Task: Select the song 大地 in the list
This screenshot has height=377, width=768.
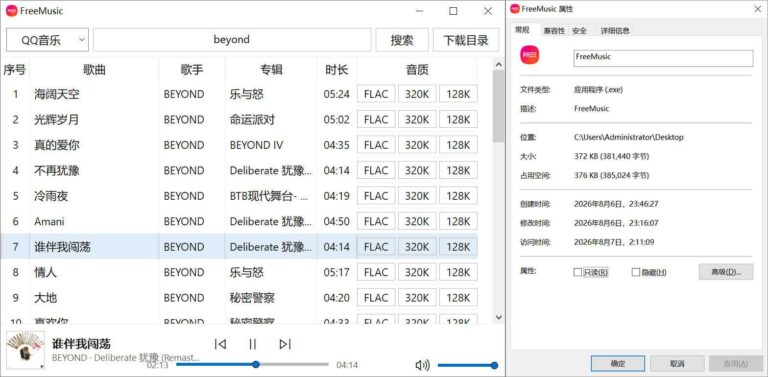Action: 46,298
